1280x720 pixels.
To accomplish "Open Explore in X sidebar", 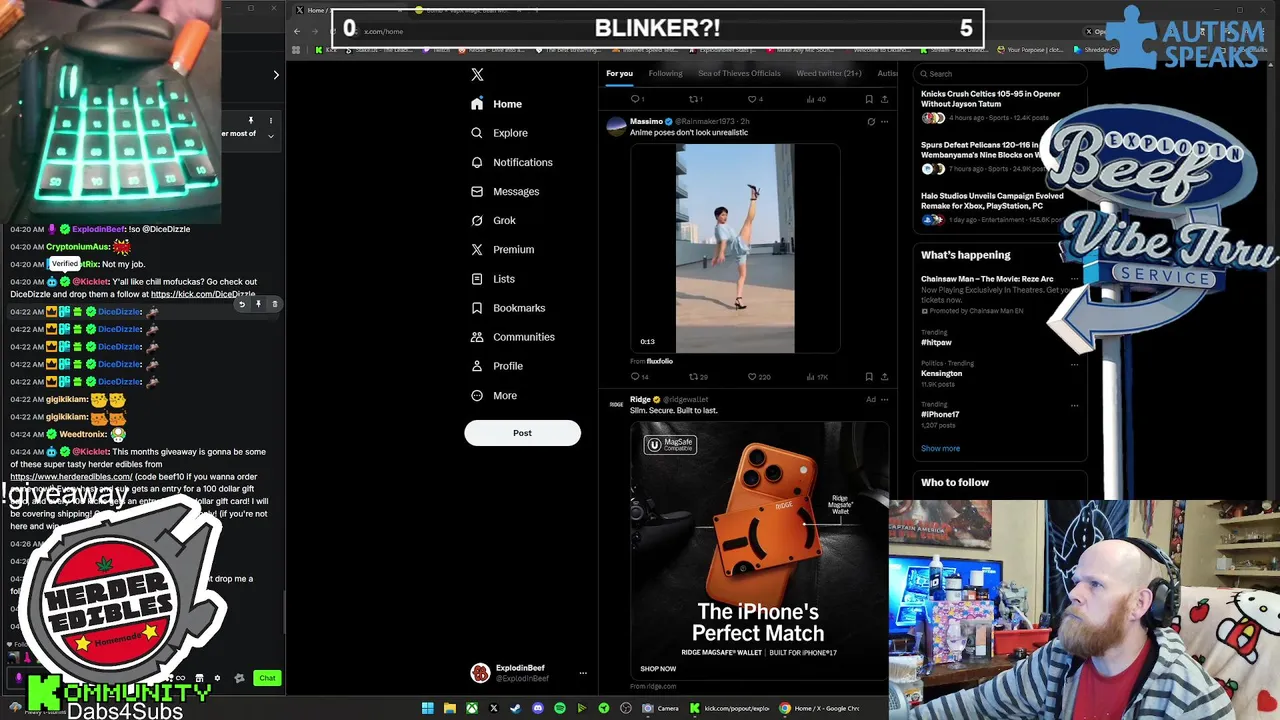I will (499, 133).
